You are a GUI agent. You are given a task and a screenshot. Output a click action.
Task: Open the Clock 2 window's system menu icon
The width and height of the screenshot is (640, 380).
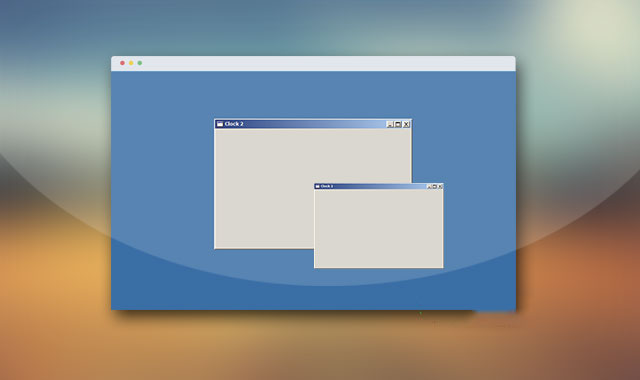[220, 124]
